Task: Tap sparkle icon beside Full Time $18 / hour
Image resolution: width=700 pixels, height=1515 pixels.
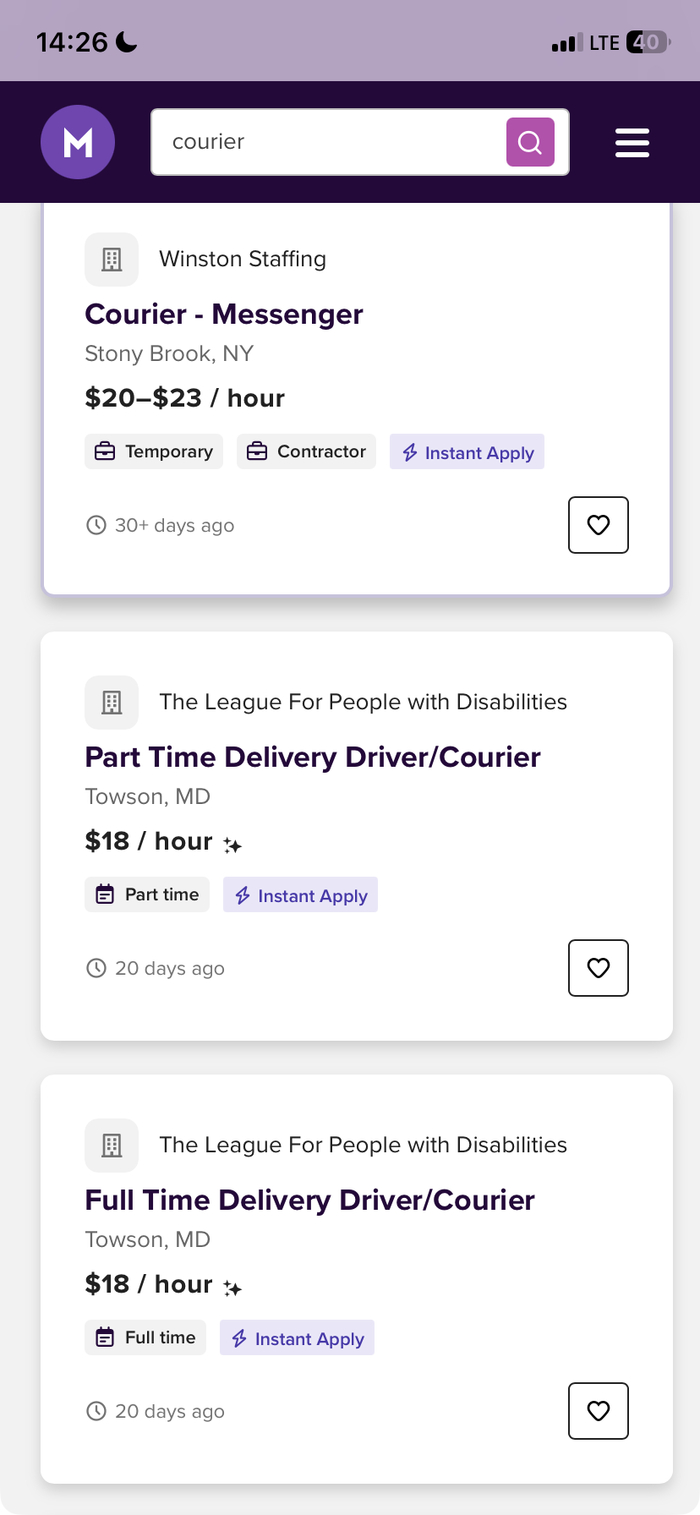Action: point(232,1289)
